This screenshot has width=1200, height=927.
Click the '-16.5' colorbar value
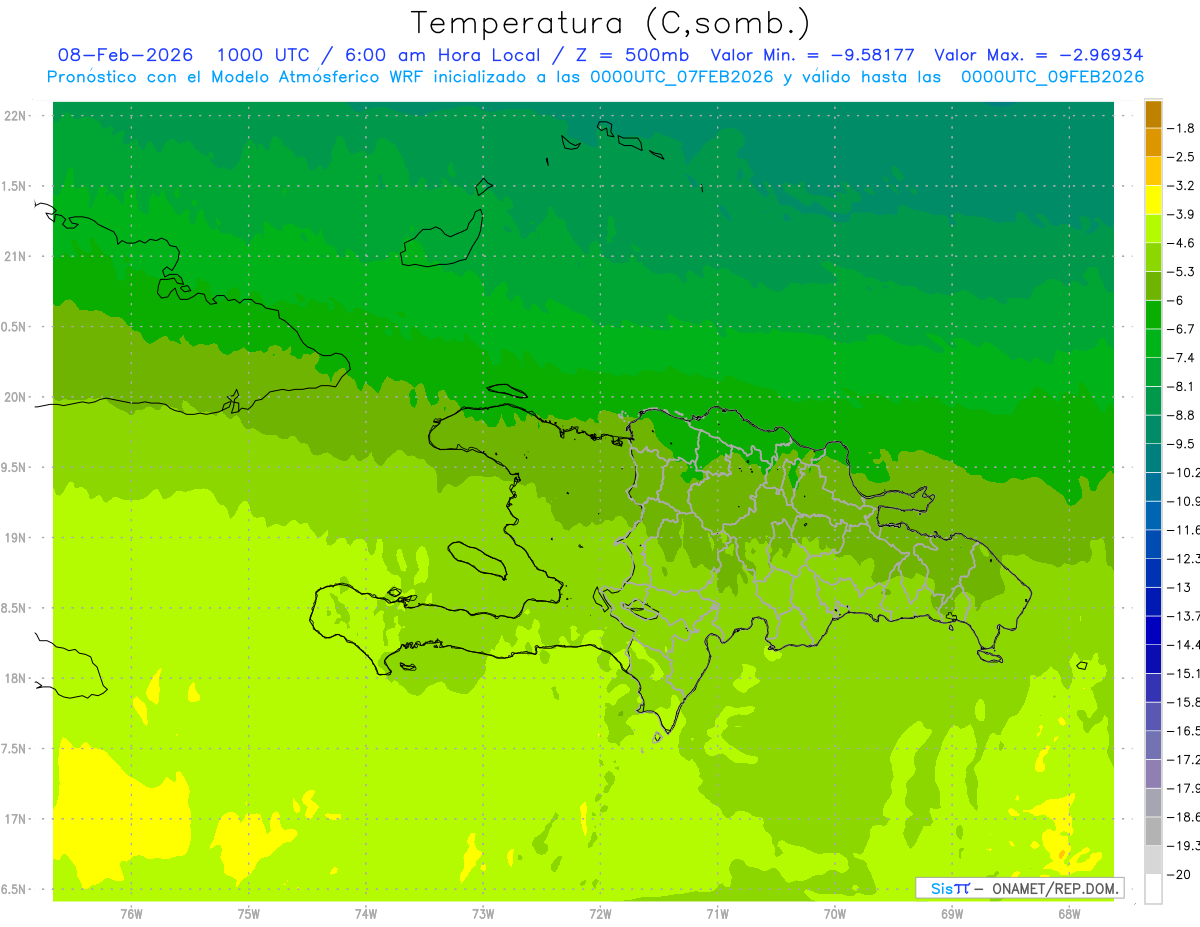(1185, 731)
